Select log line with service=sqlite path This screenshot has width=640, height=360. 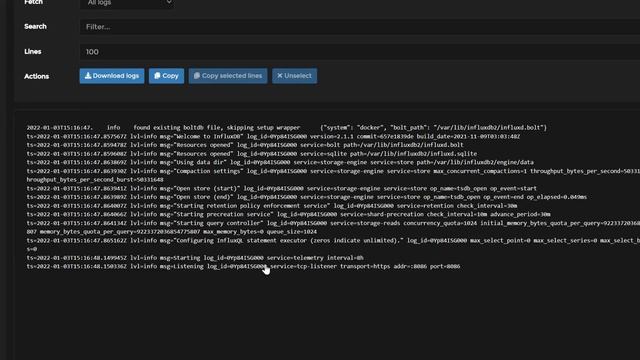252,154
